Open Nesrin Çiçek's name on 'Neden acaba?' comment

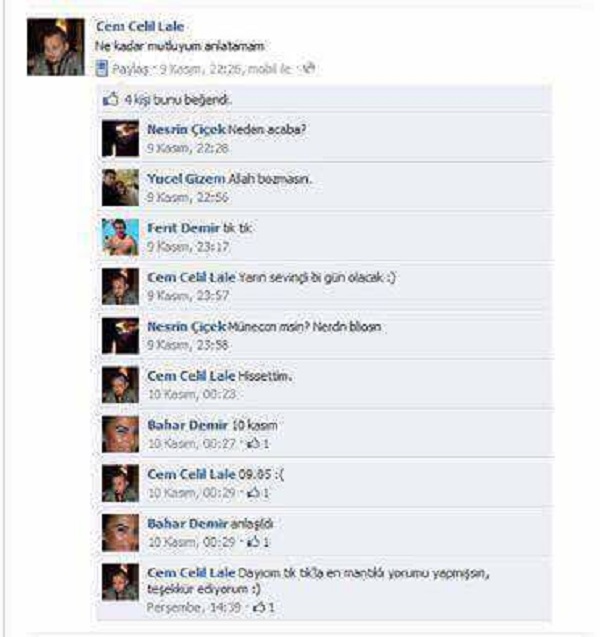186,130
